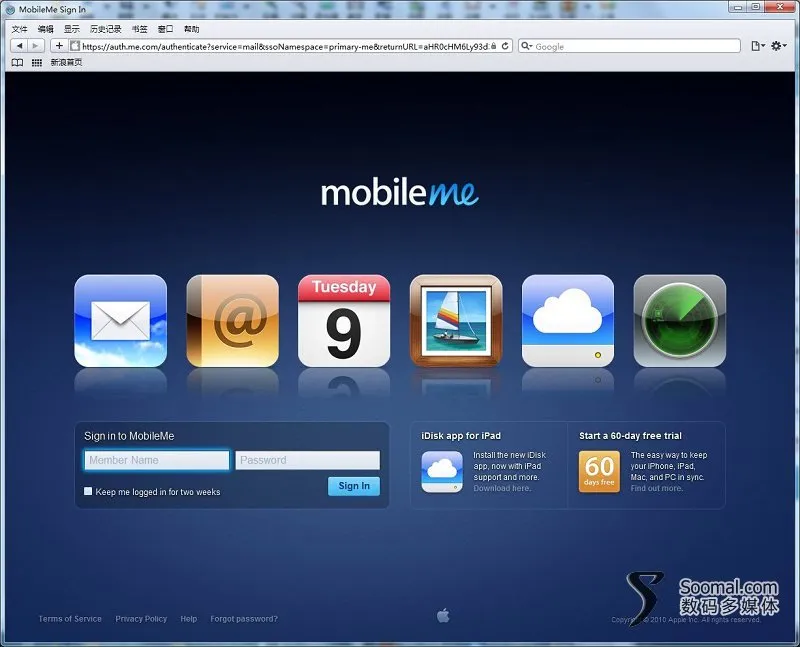Screen dimensions: 800x647
Task: Open the Help footer link
Action: pyautogui.click(x=189, y=618)
